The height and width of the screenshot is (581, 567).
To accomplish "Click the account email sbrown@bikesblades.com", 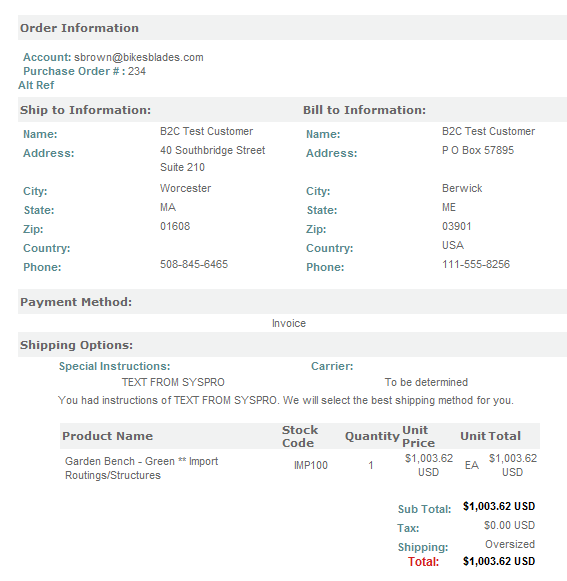I will pos(139,57).
